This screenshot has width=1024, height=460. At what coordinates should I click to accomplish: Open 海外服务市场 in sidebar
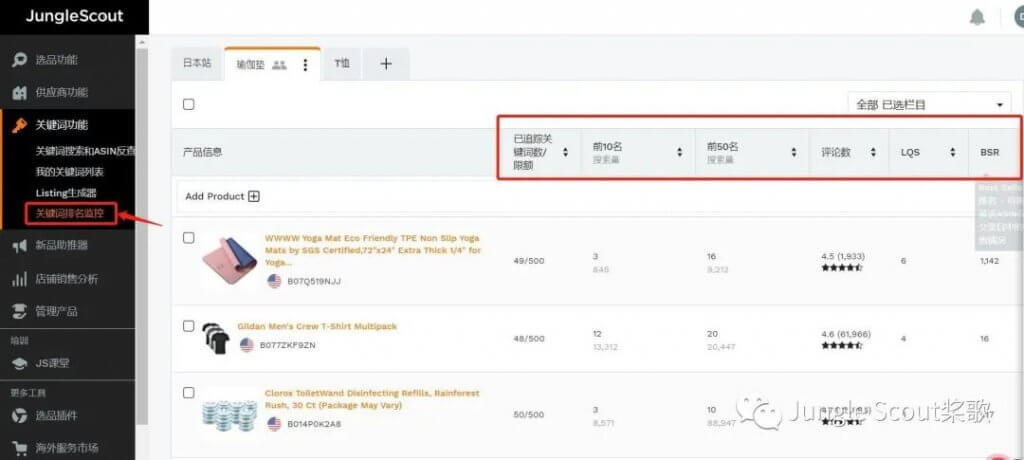point(67,448)
